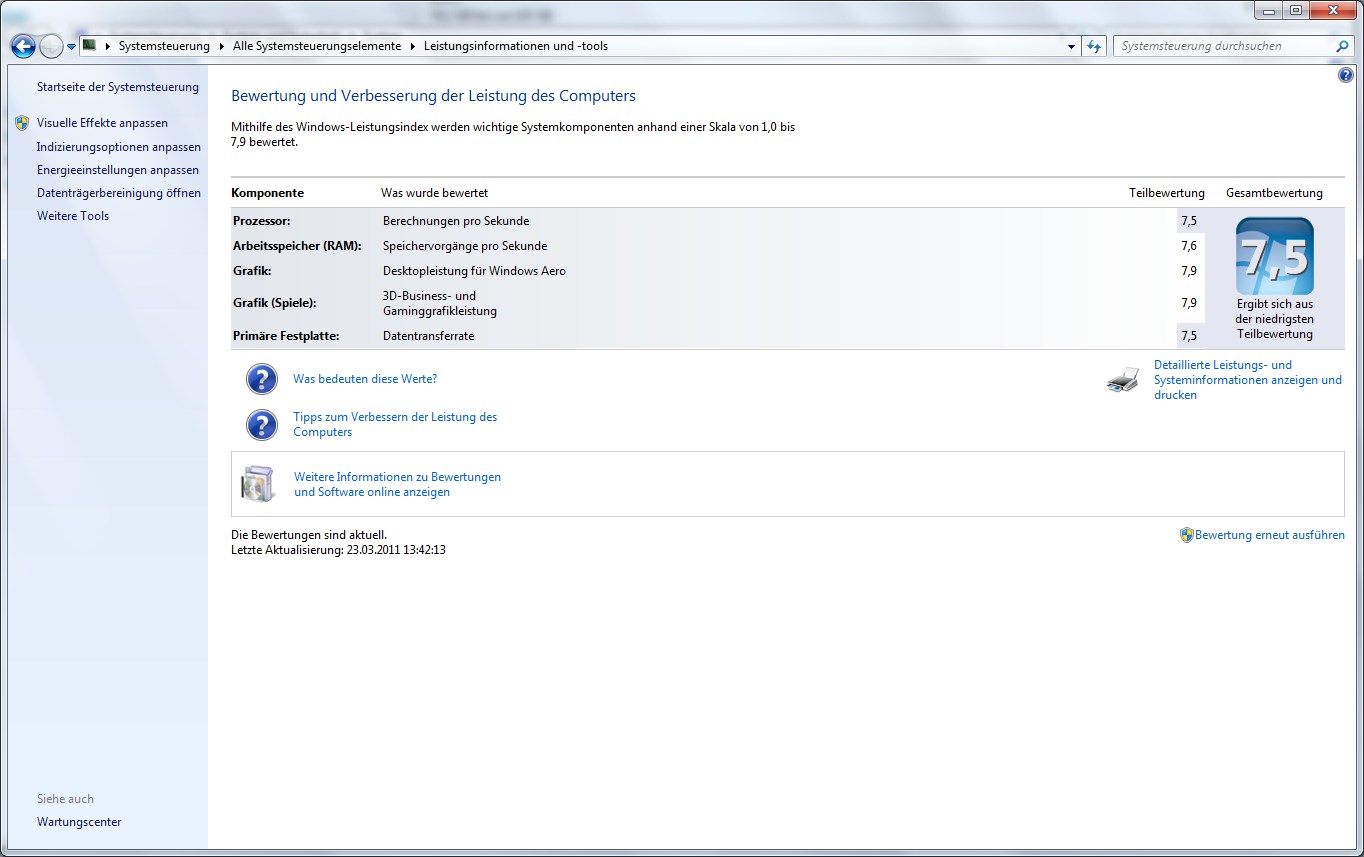
Task: Click the Datentransferrate description
Action: coord(428,336)
